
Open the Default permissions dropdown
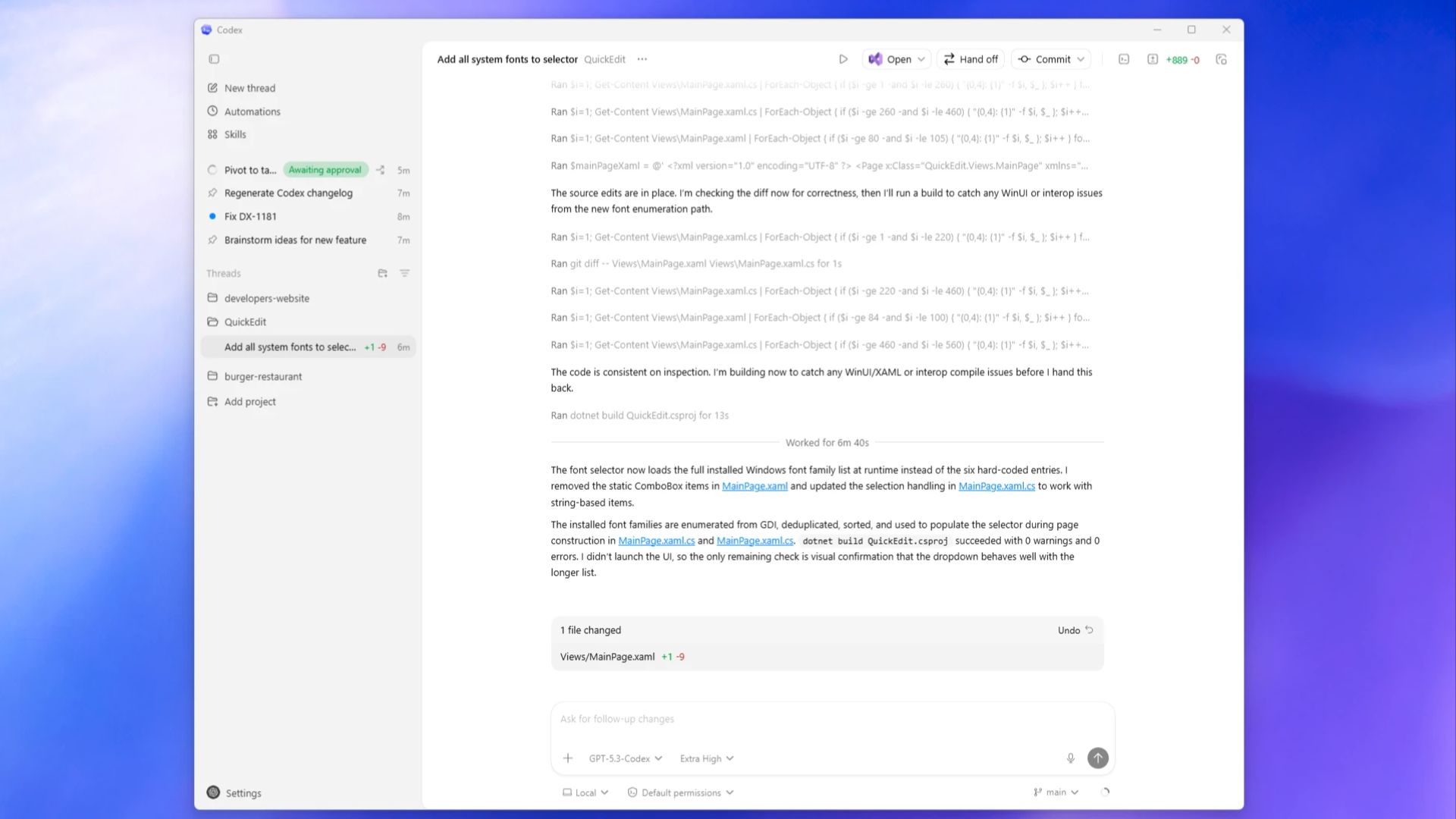(x=681, y=792)
